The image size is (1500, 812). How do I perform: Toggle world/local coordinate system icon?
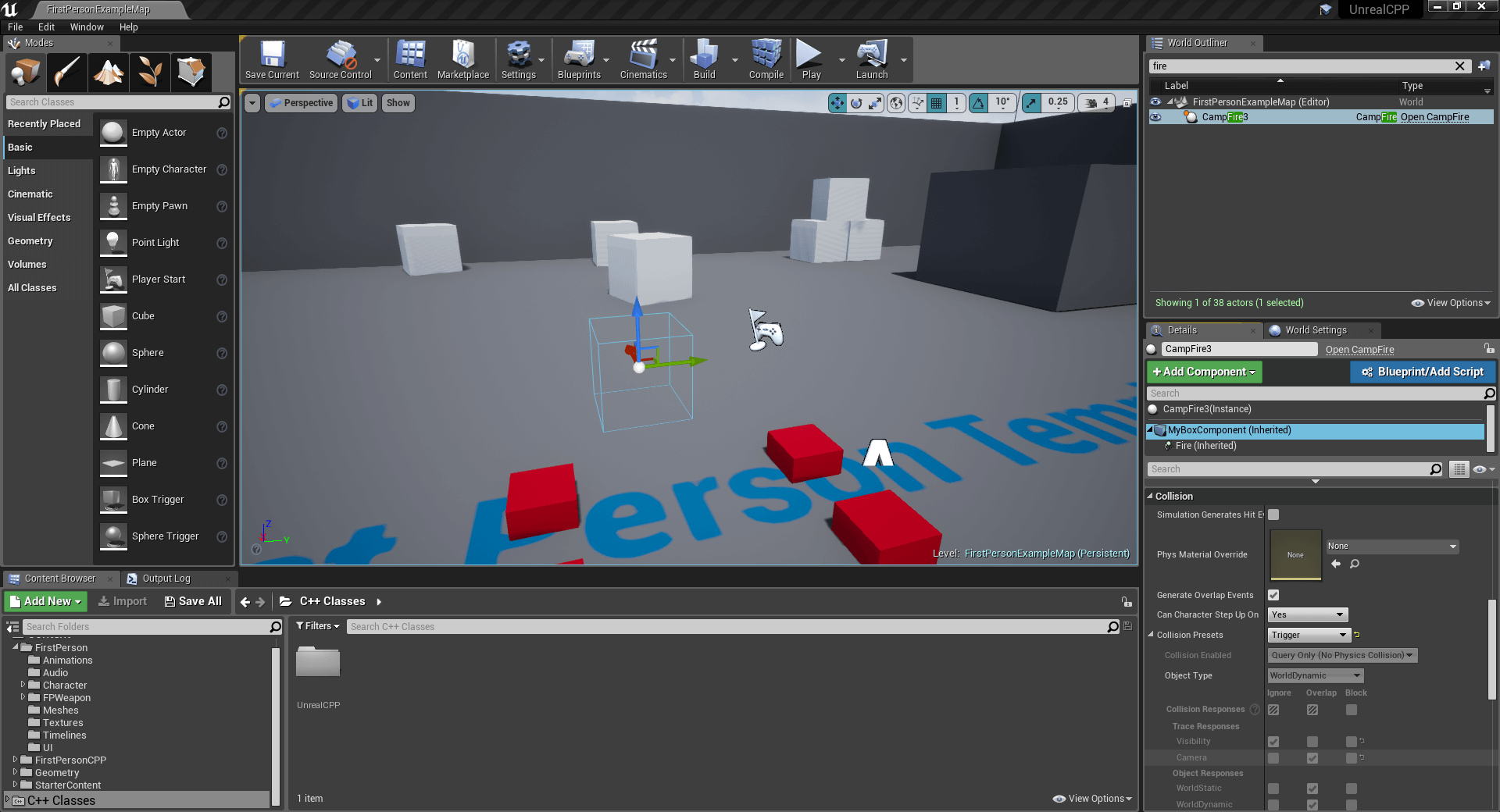pos(897,103)
